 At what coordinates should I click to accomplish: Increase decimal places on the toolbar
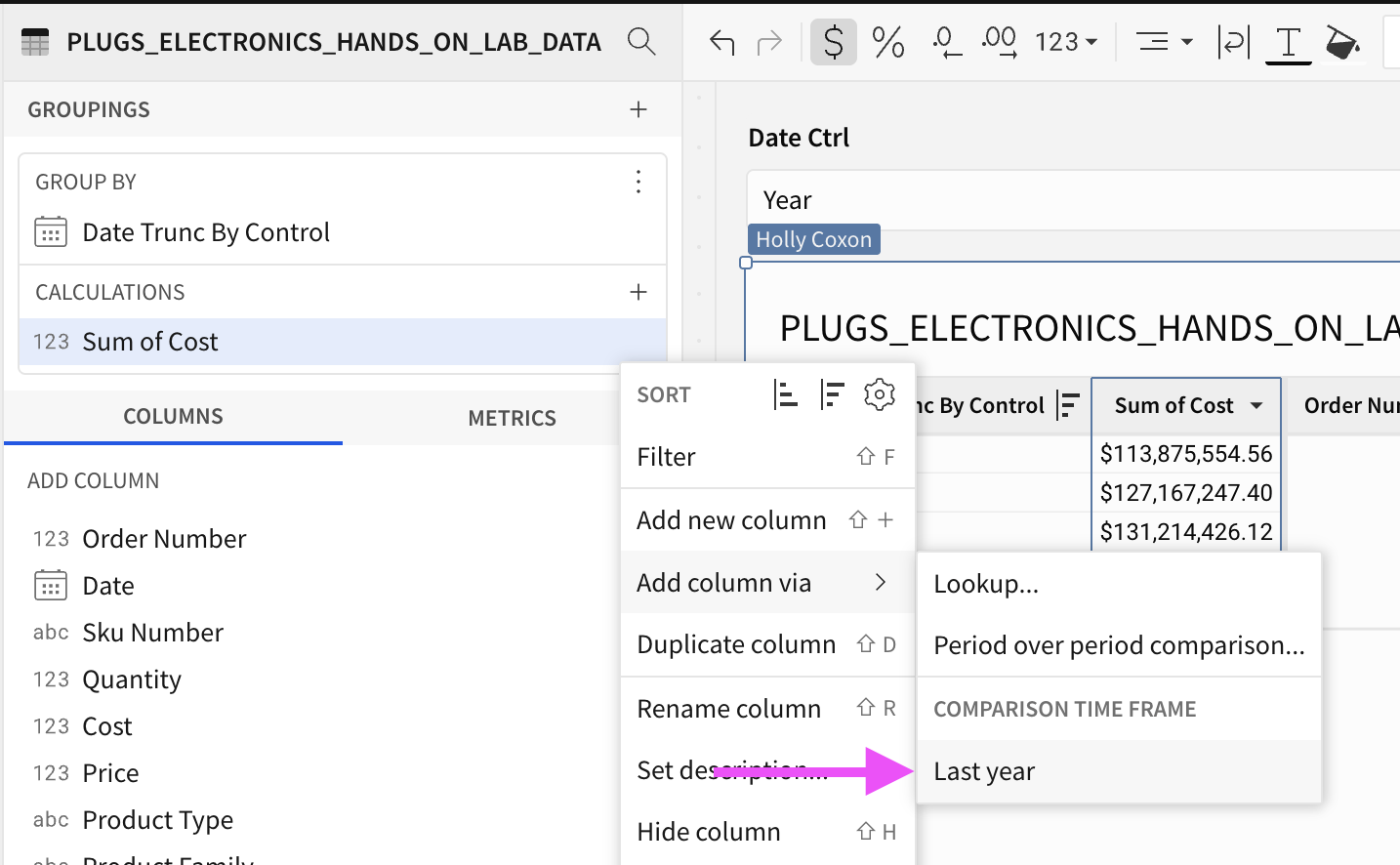tap(998, 42)
